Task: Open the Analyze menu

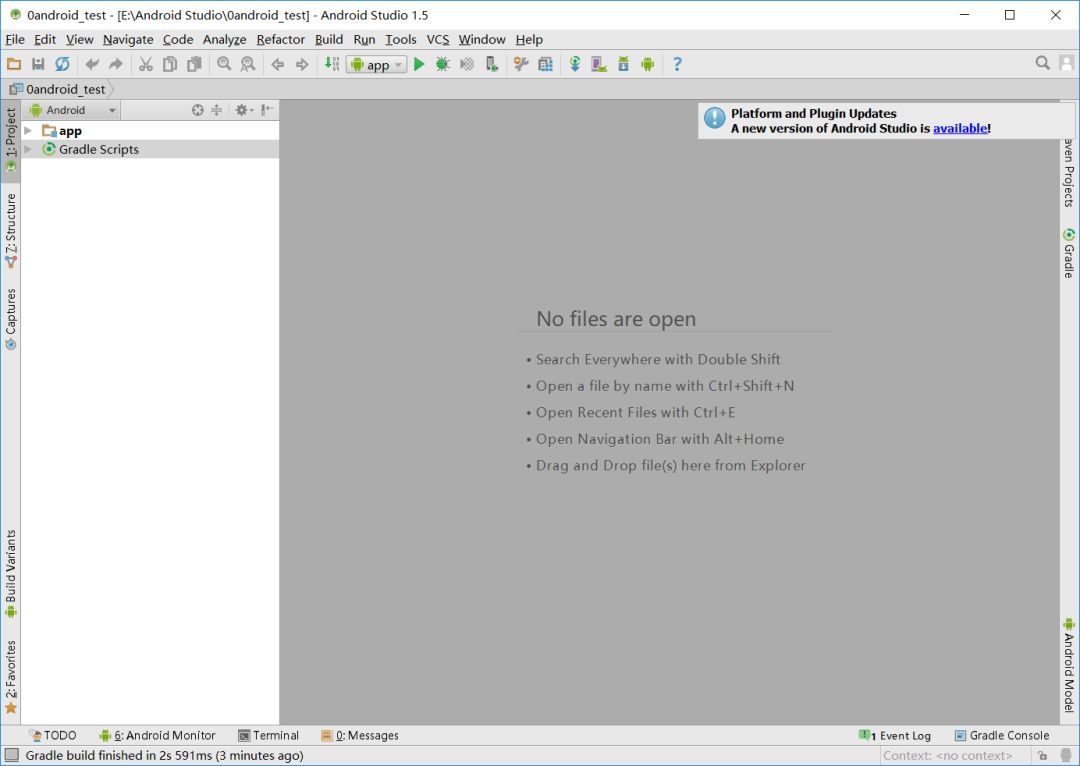Action: [225, 39]
